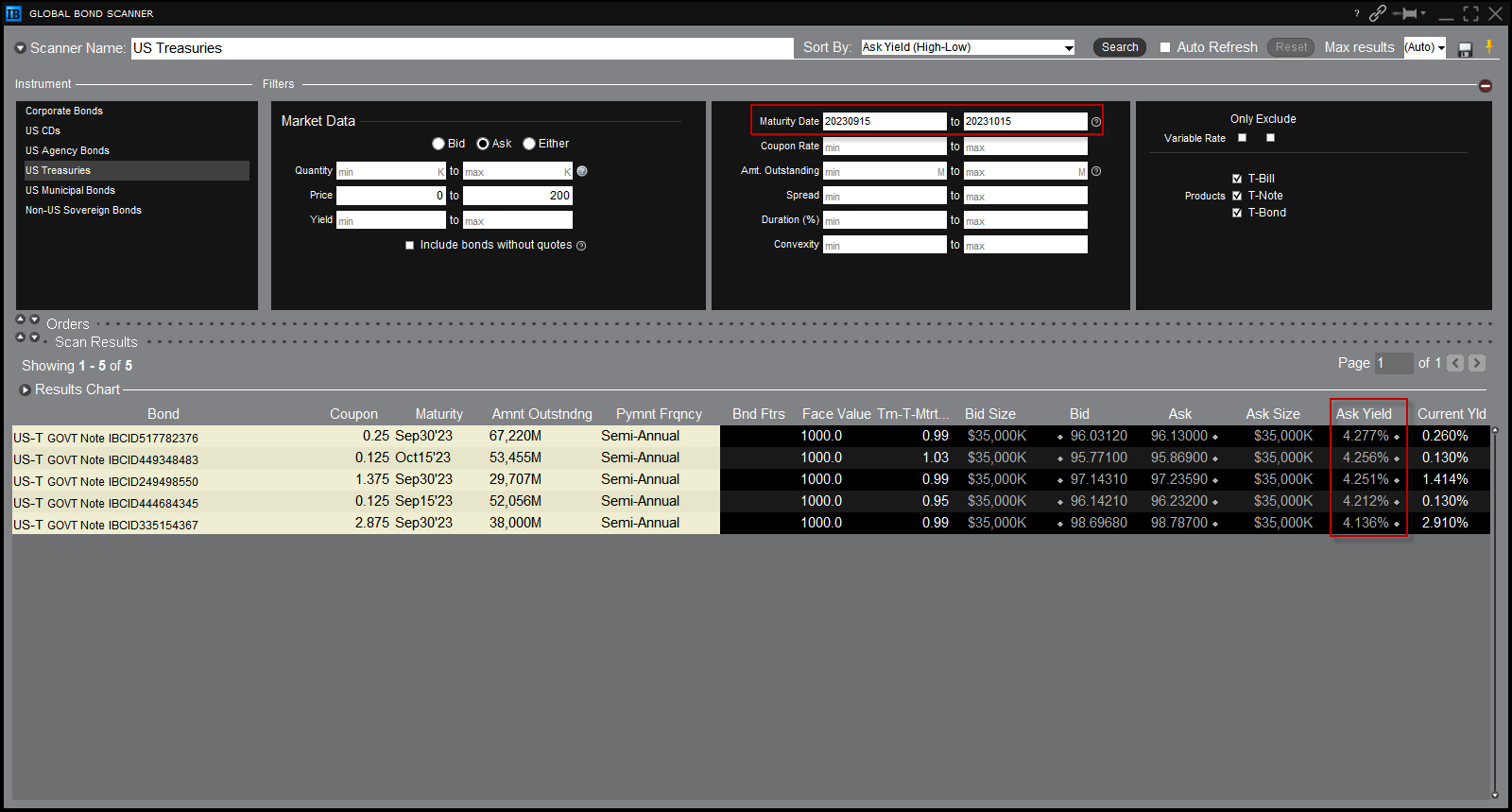Click the down arrow beside Orders section
Screen dimensions: 1512x812
point(35,320)
